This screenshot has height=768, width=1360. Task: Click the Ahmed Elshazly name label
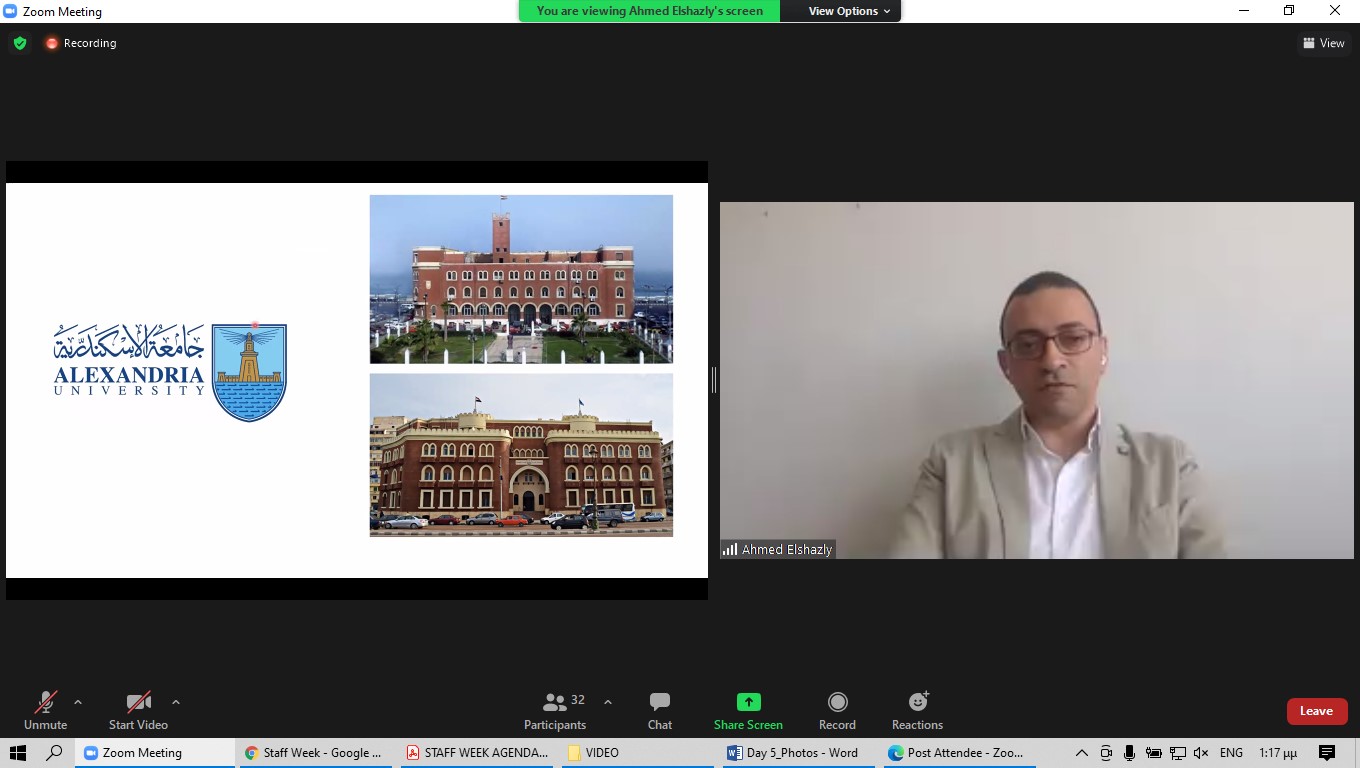point(778,549)
